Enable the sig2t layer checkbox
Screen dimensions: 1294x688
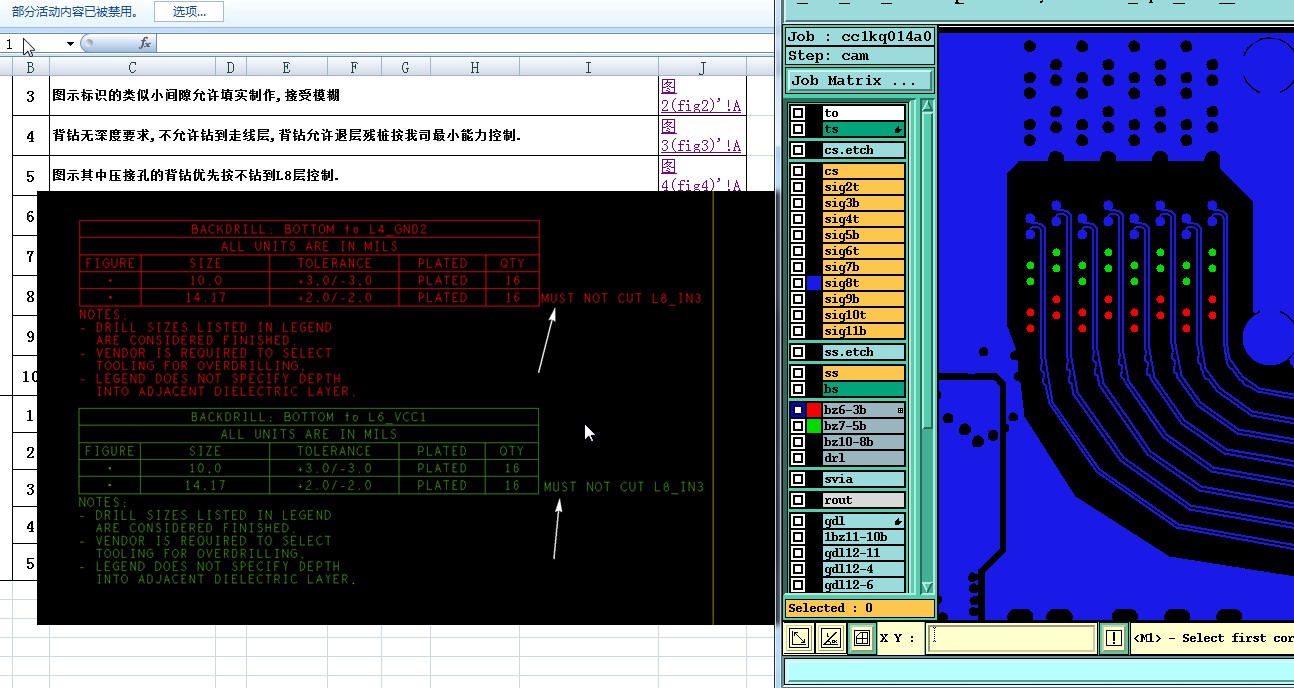(798, 188)
